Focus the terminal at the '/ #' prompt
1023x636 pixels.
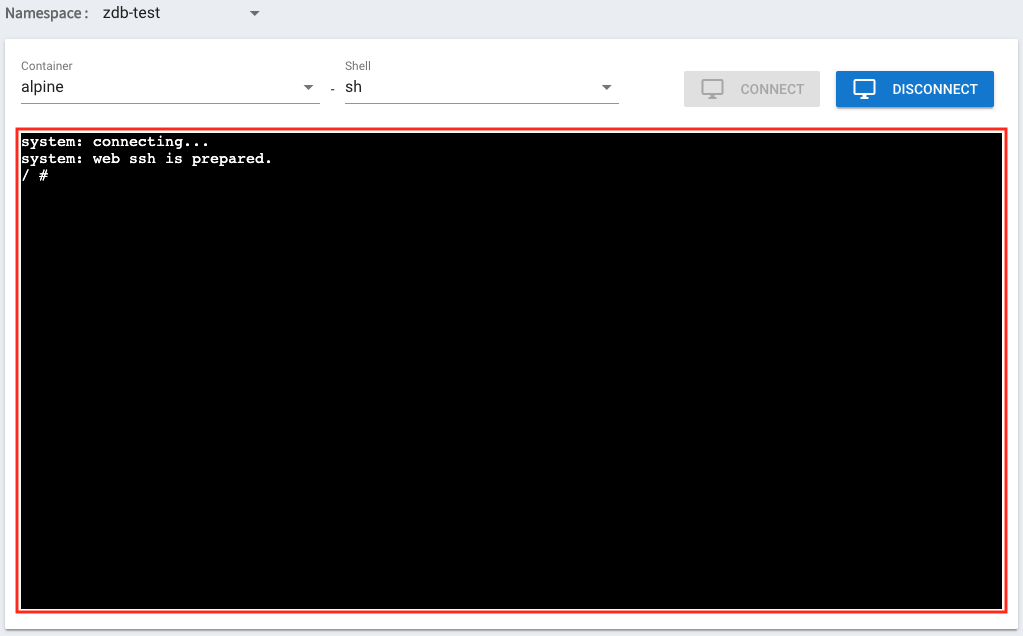point(35,175)
